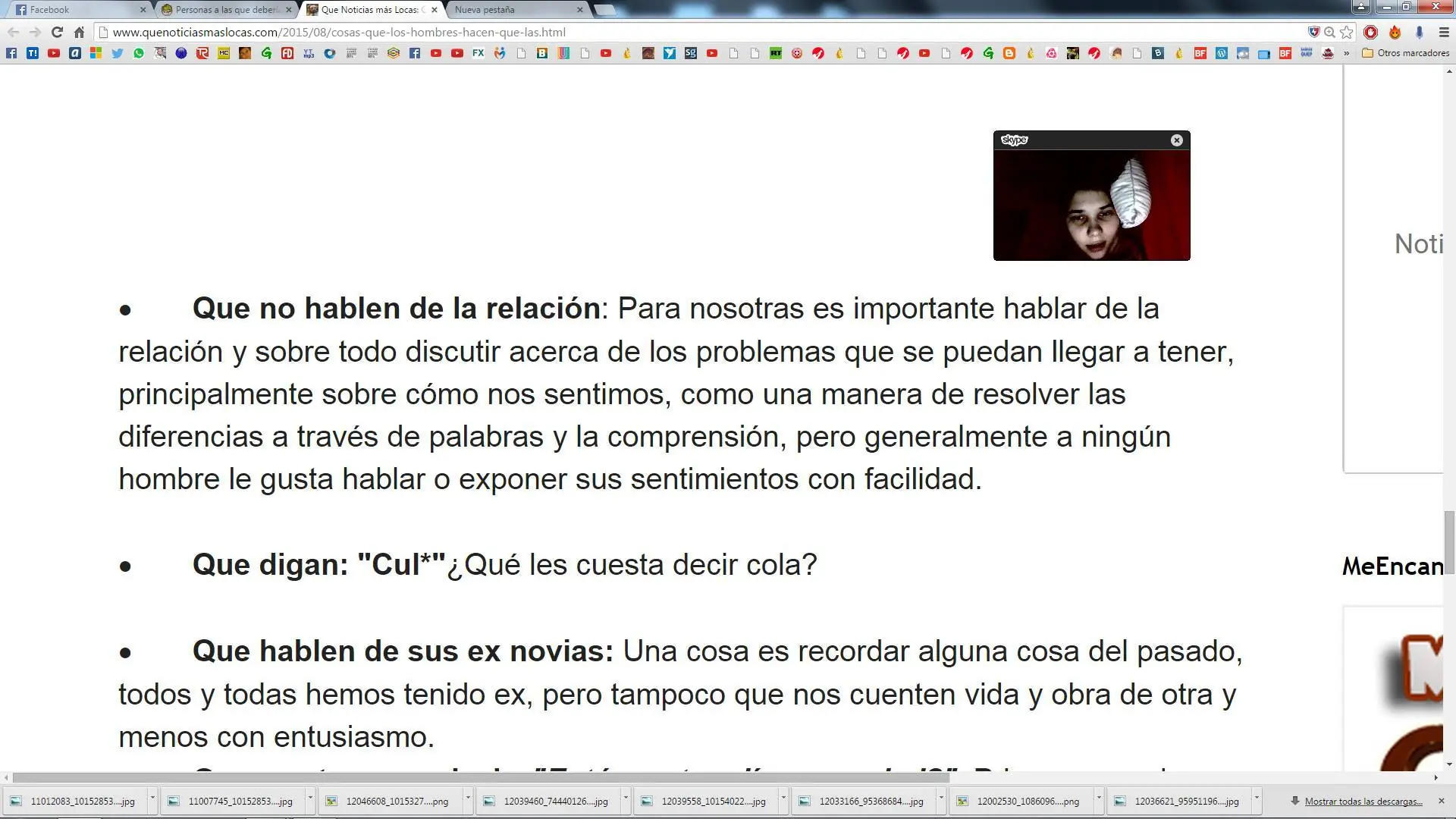
Task: Click the shield icon in the address bar
Action: pyautogui.click(x=1314, y=33)
